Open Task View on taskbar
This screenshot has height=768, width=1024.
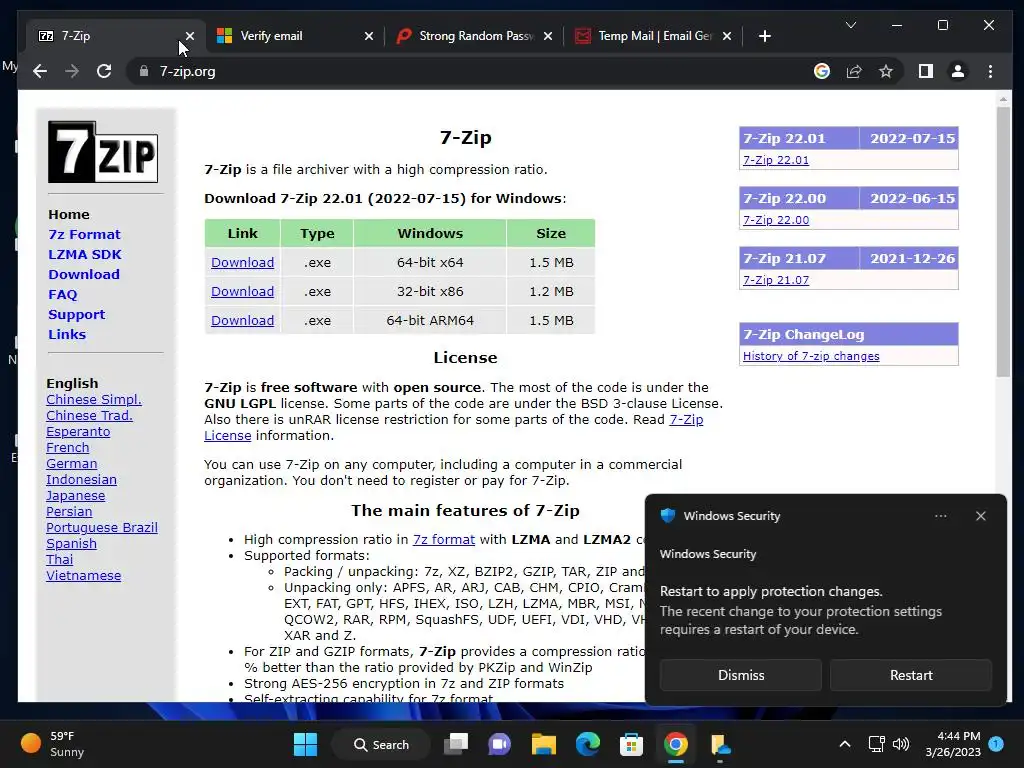456,744
